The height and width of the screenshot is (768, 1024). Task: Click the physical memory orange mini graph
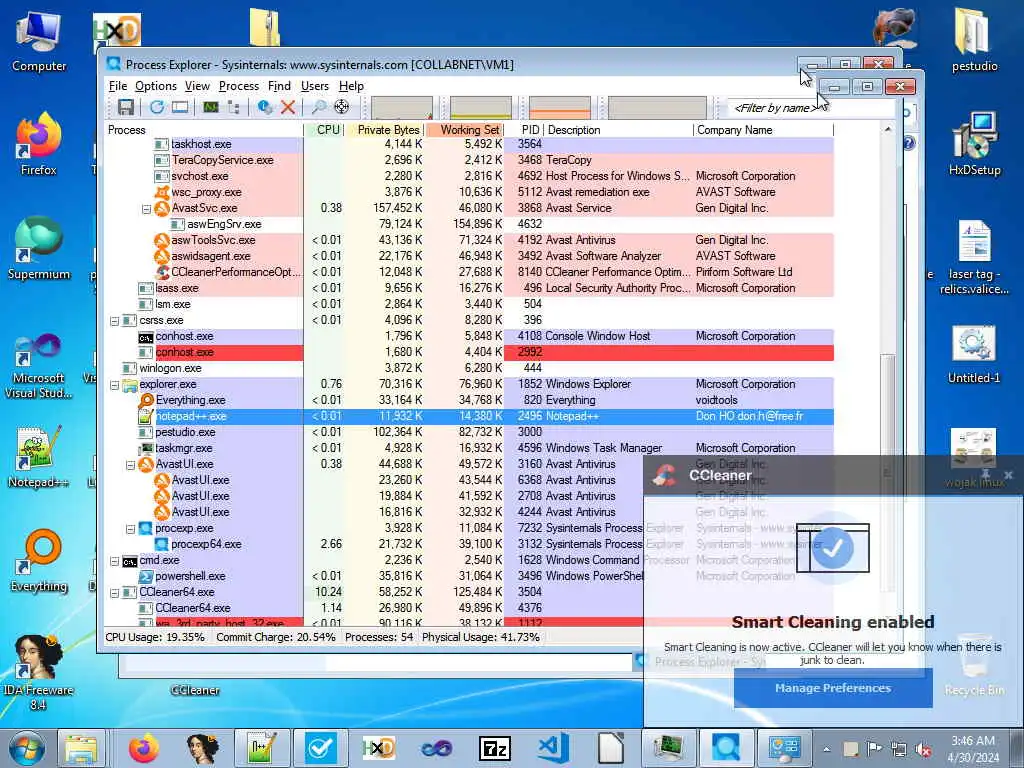coord(560,108)
